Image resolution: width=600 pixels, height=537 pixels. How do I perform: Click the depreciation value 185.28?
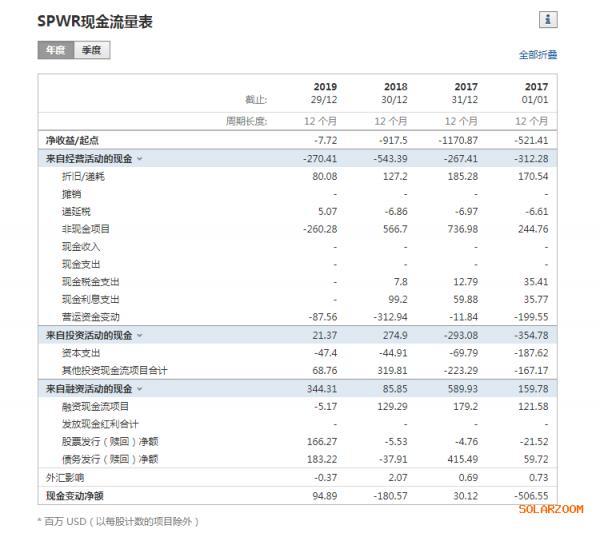pos(463,176)
